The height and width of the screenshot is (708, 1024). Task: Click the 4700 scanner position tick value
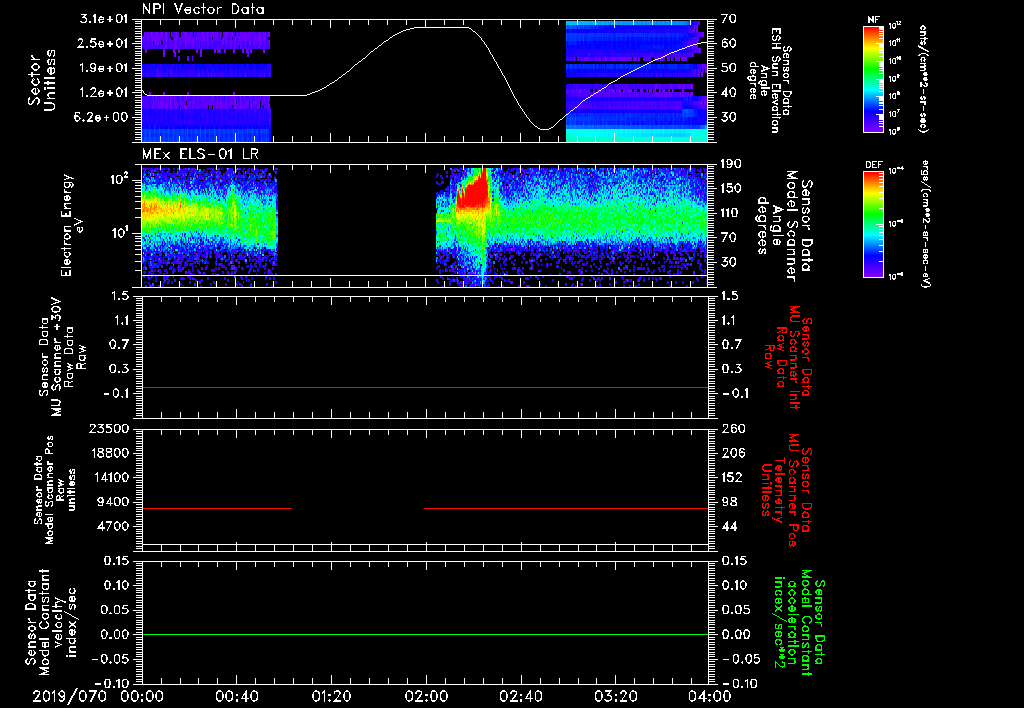pos(112,526)
